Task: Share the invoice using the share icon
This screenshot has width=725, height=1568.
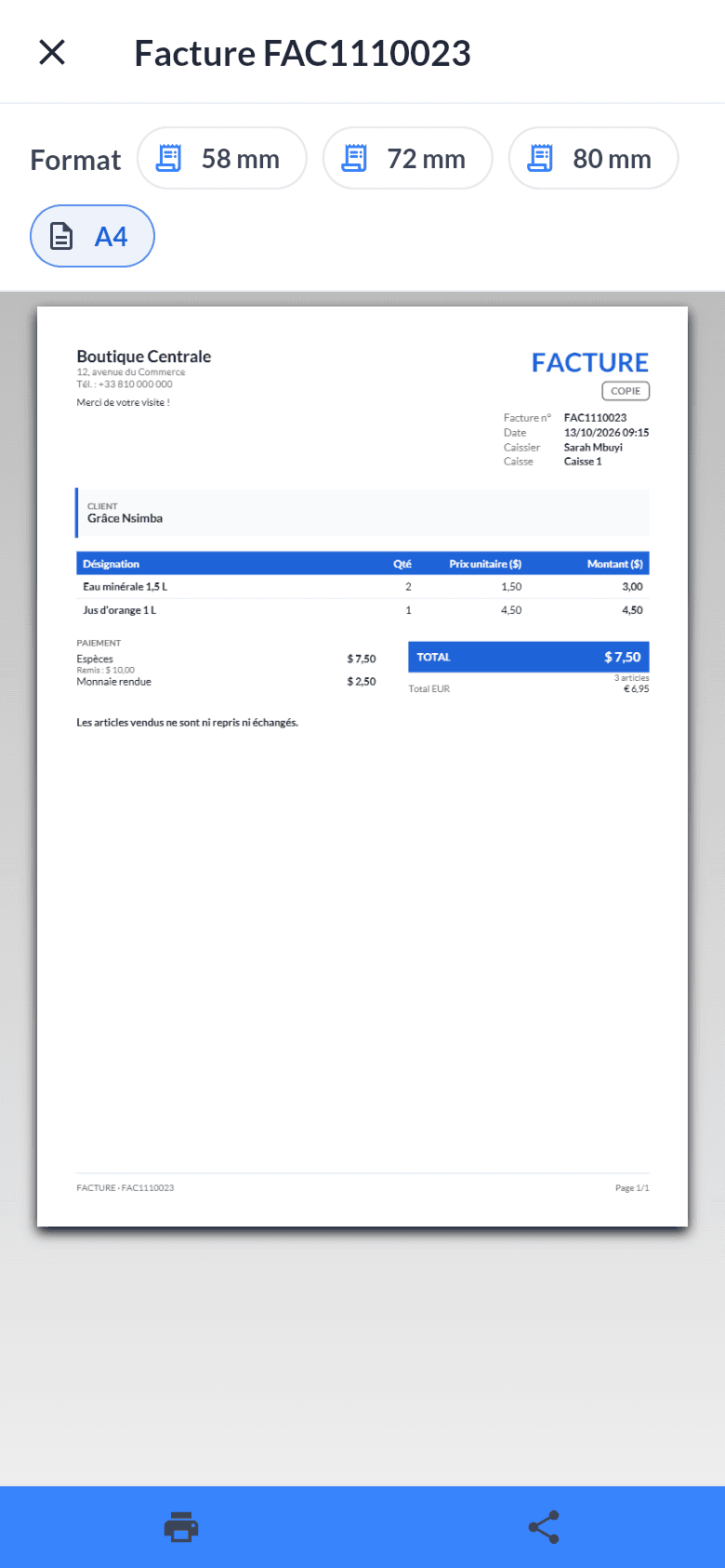Action: (544, 1527)
